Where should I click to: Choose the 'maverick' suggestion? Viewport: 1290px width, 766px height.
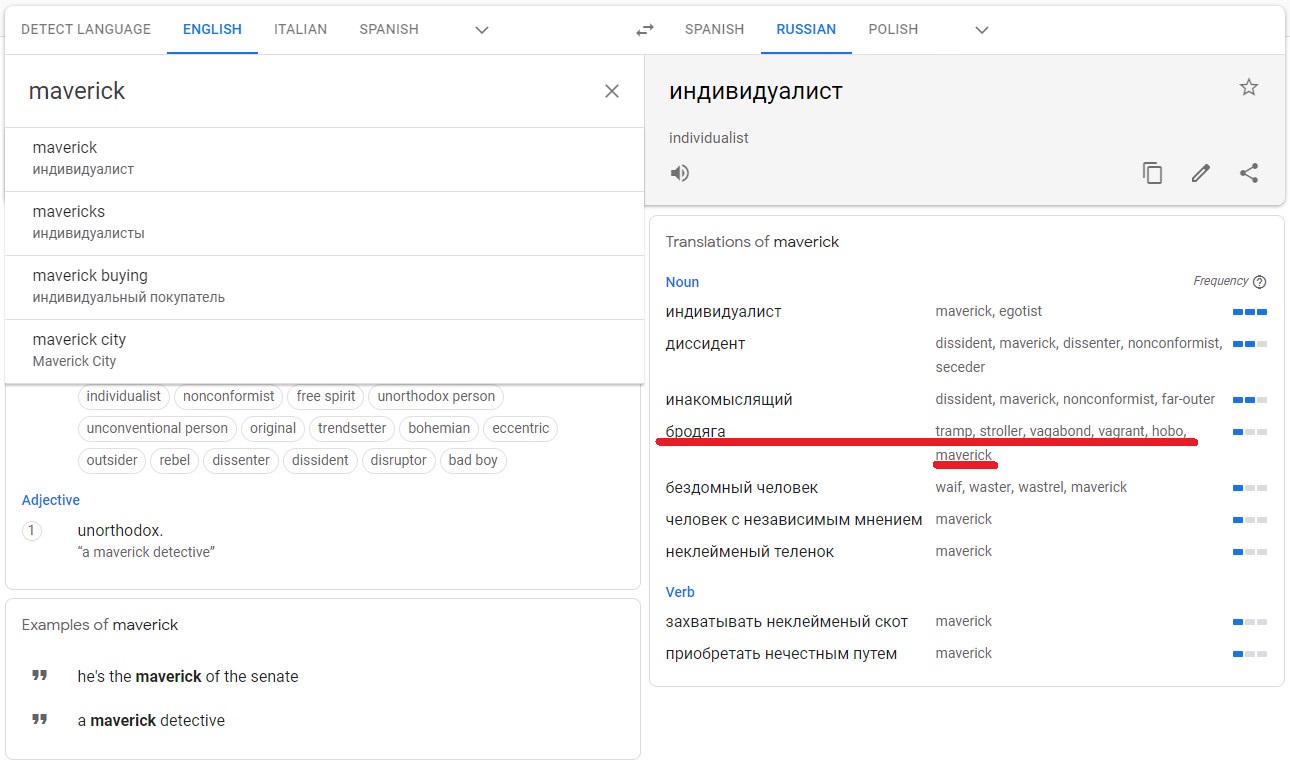(325, 159)
